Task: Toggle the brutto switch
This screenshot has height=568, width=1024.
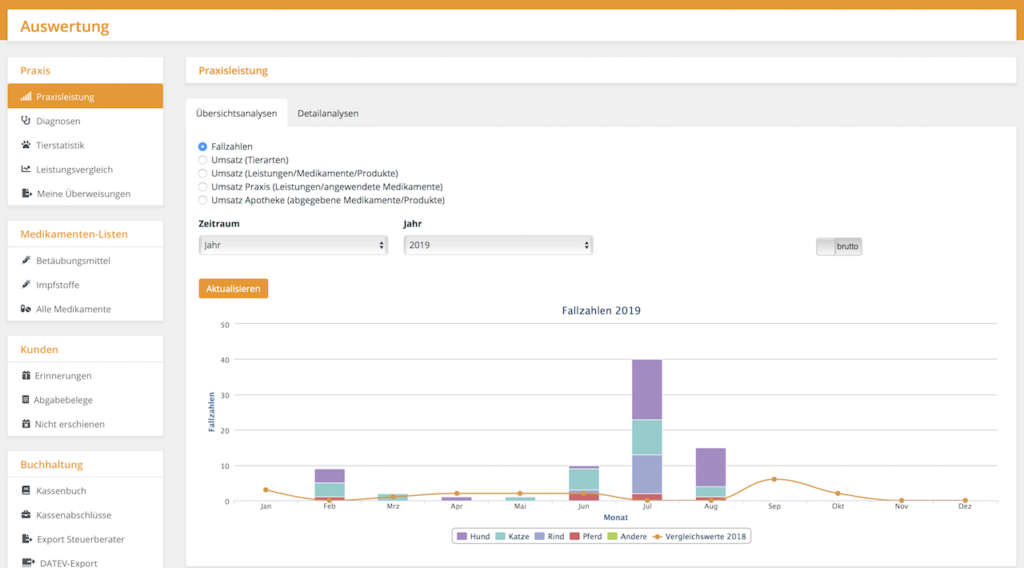Action: point(838,246)
